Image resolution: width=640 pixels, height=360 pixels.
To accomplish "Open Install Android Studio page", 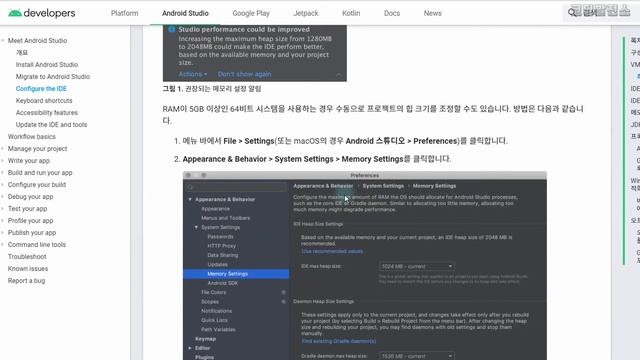I will click(47, 64).
